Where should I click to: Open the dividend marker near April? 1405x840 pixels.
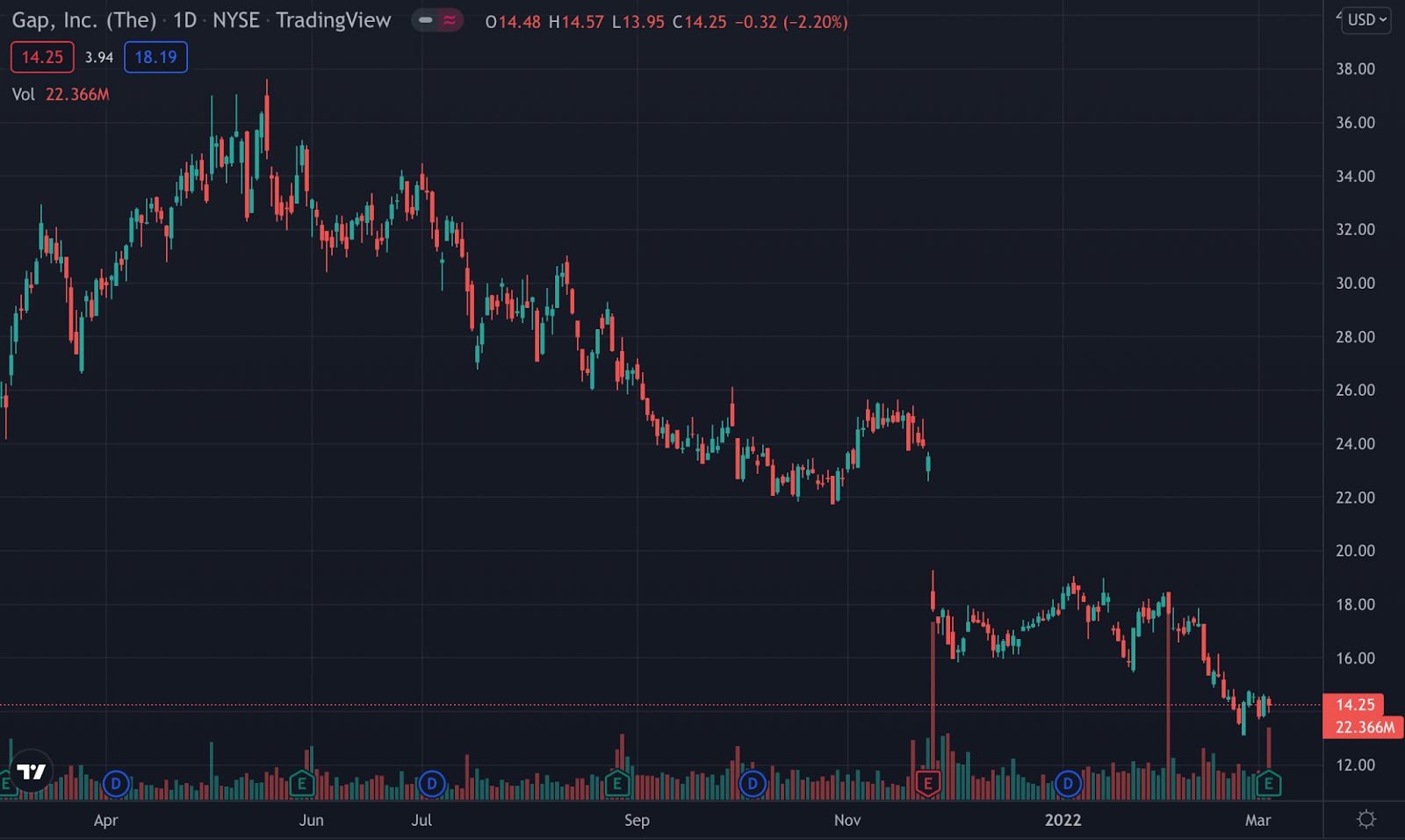click(115, 783)
